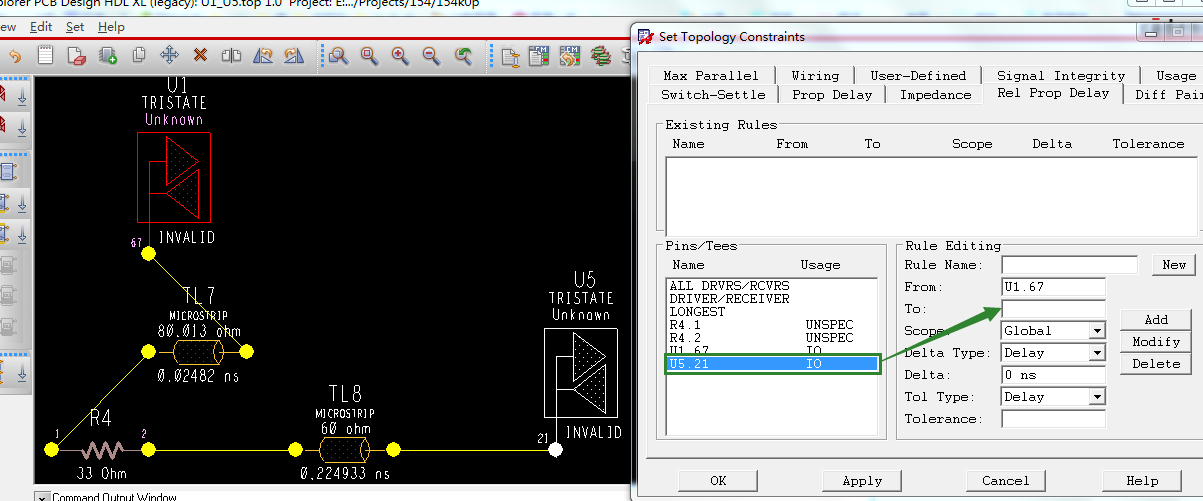This screenshot has width=1203, height=501.
Task: Select the TL8 microstrip line symbol
Action: pos(344,449)
